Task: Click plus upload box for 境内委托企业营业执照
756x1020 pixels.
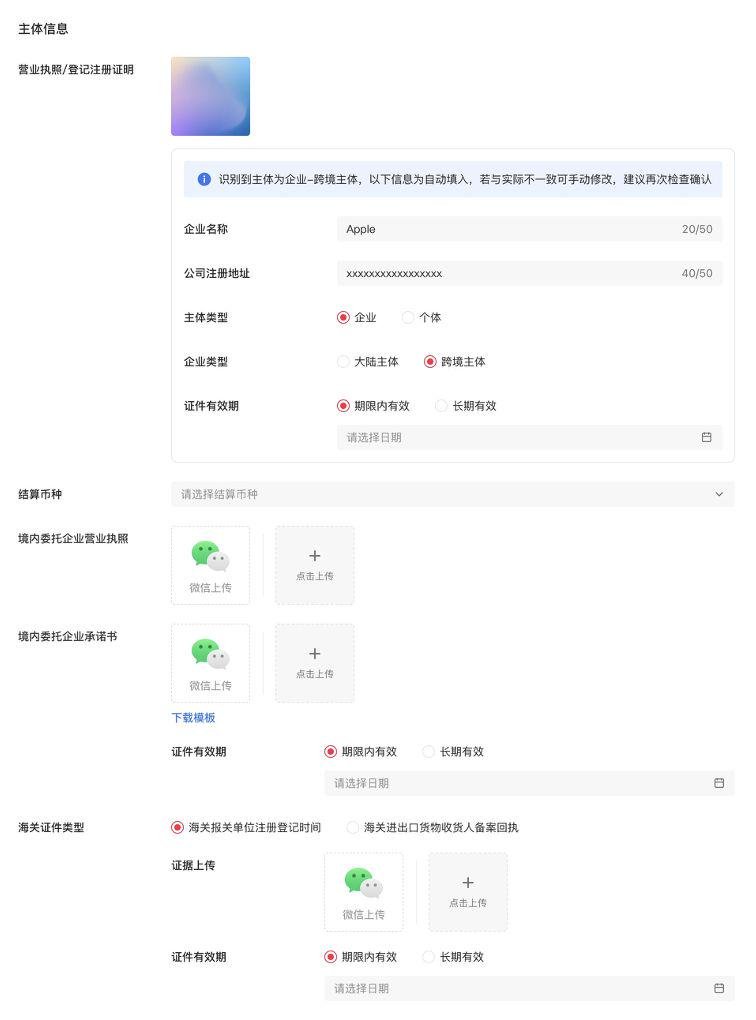Action: click(315, 565)
